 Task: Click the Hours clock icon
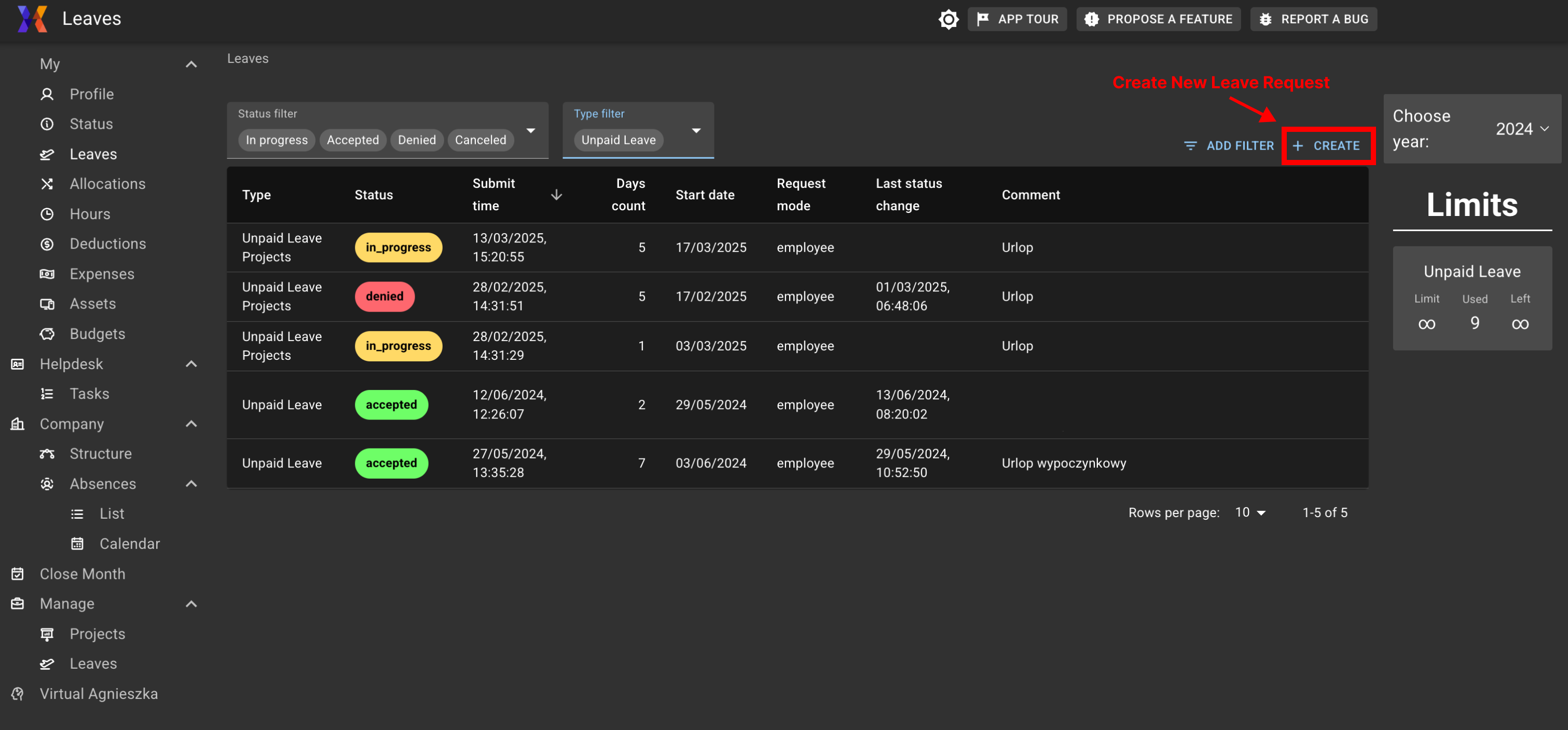tap(47, 214)
